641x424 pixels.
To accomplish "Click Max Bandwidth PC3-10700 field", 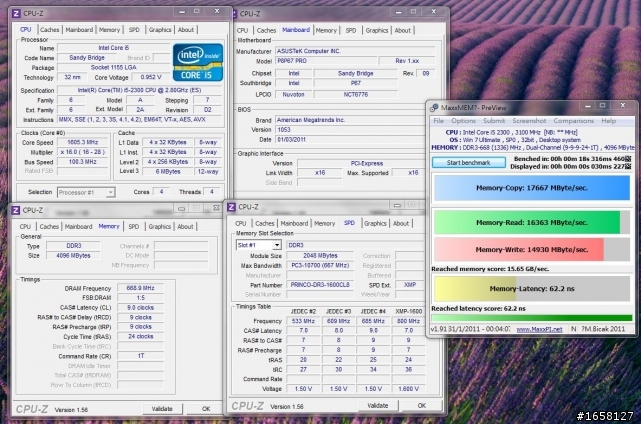I will [320, 265].
